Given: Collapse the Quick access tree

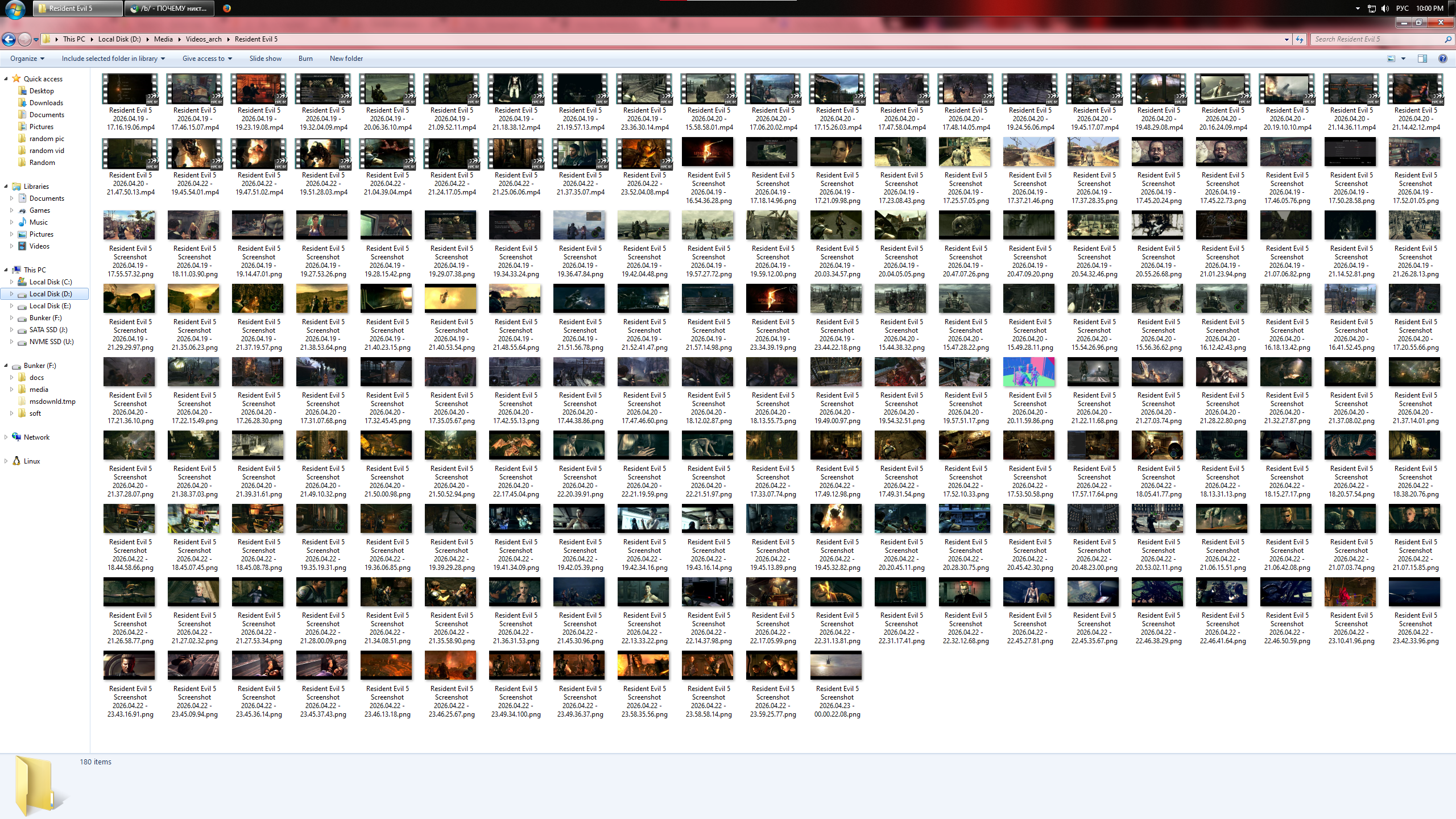Looking at the screenshot, I should (6, 79).
